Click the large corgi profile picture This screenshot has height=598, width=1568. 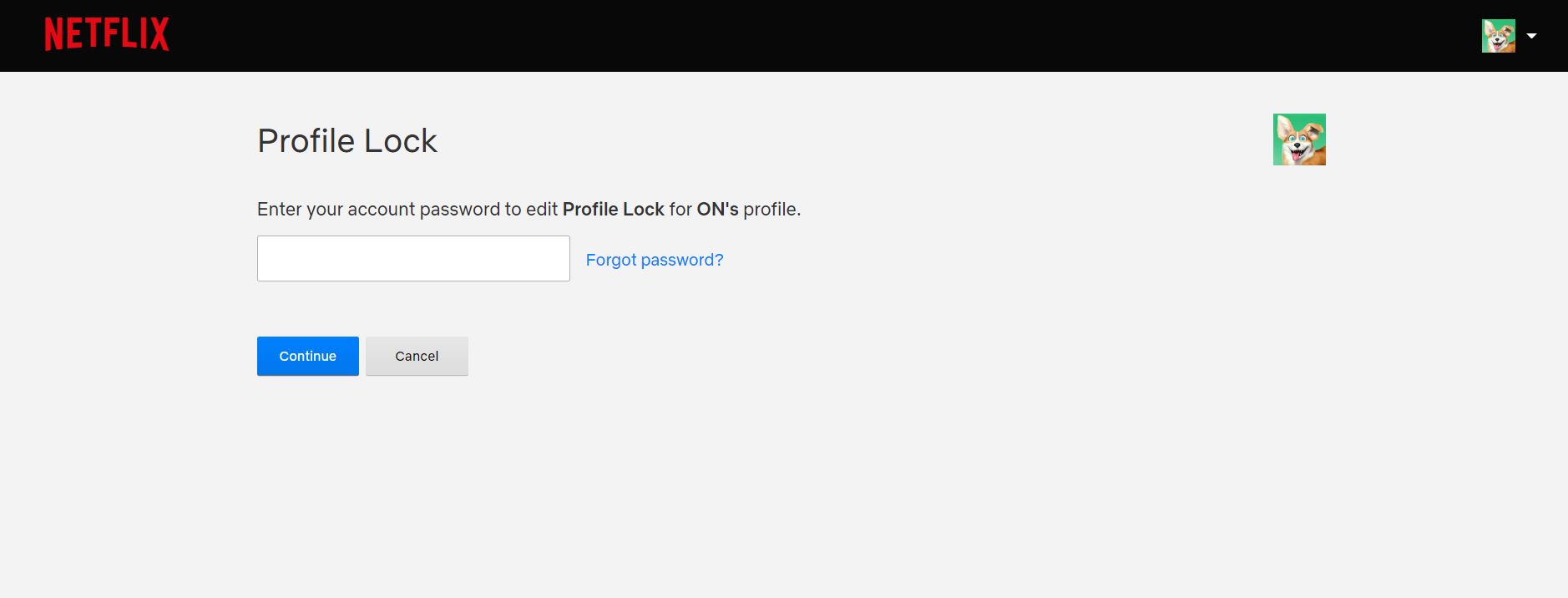coord(1298,139)
